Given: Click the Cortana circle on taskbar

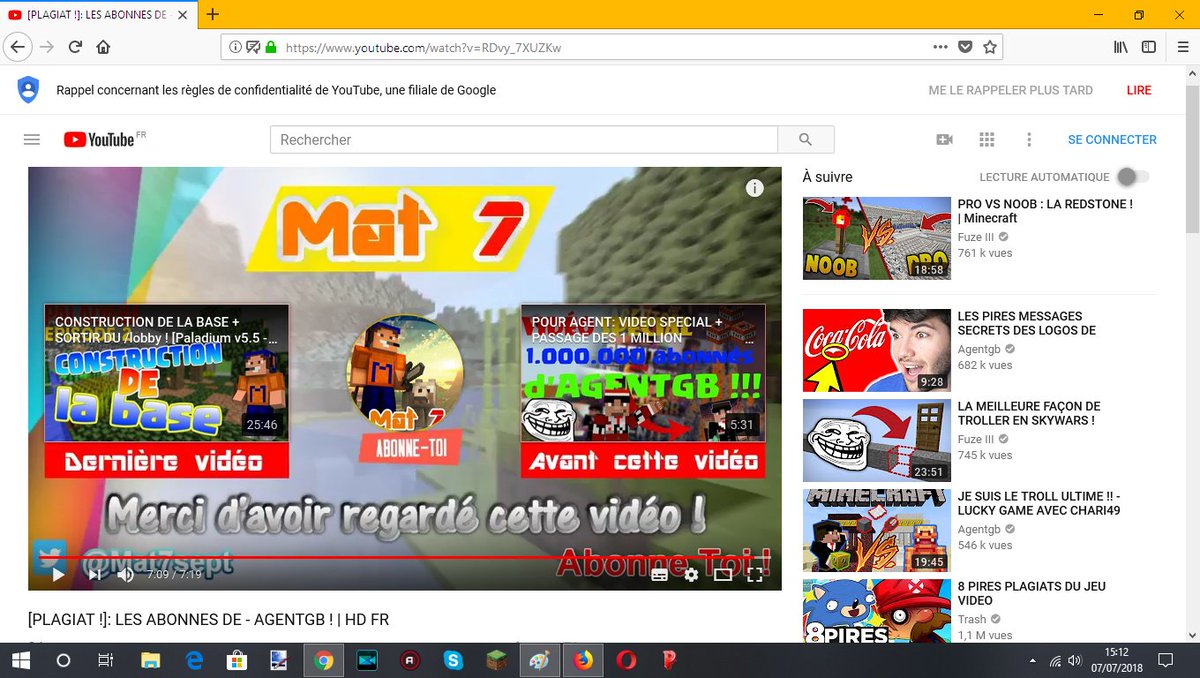Looking at the screenshot, I should click(63, 661).
